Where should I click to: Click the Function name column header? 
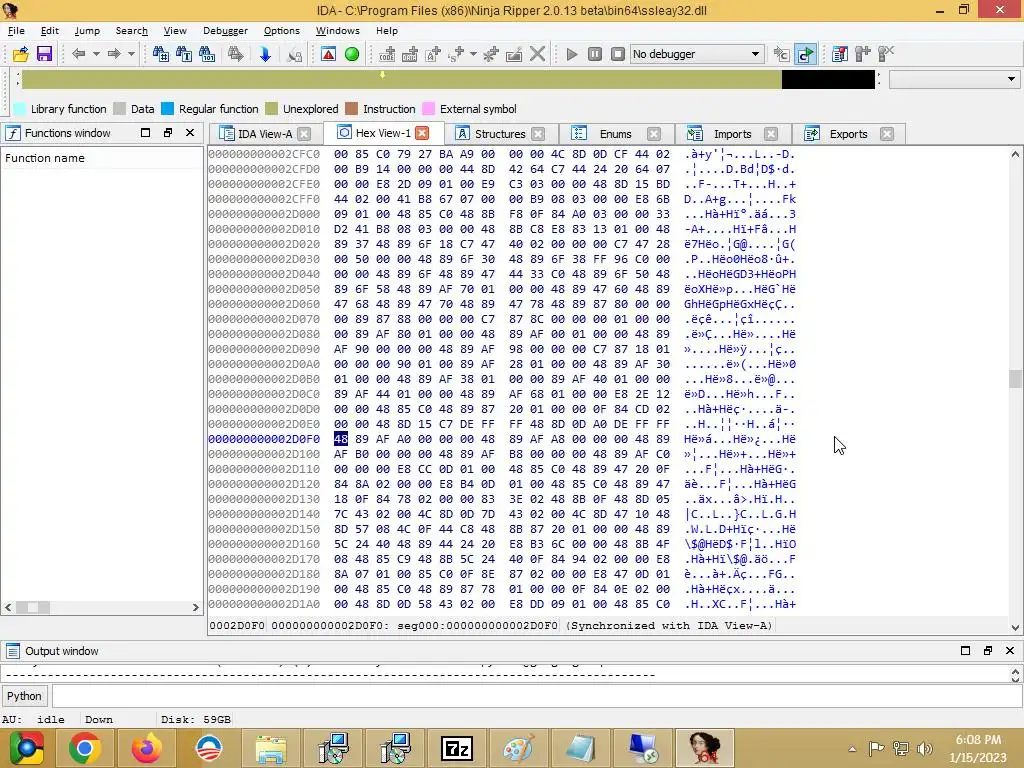coord(103,158)
